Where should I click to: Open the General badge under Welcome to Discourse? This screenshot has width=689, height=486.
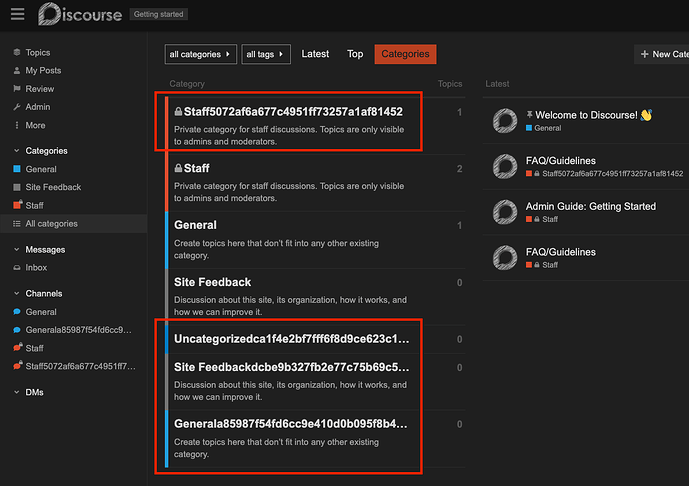544,128
